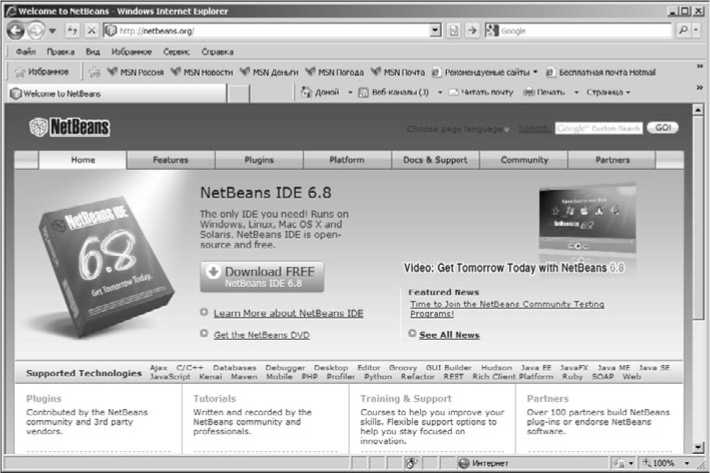Screen dimensions: 710x473
Task: Click the Go arrow beside address bar
Action: 473,30
